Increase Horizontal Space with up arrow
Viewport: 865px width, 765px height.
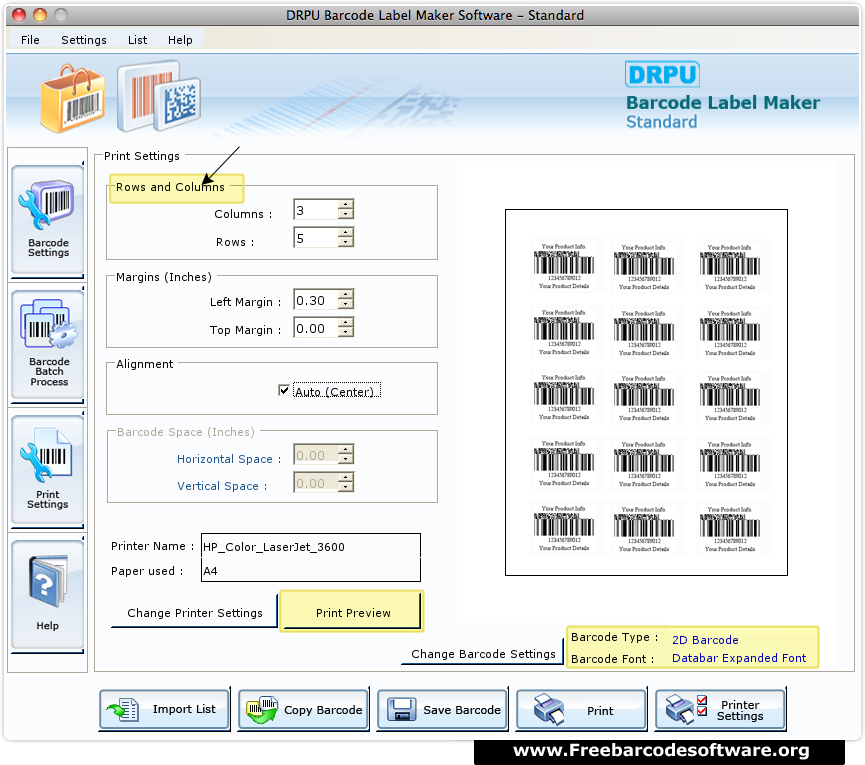(x=346, y=450)
